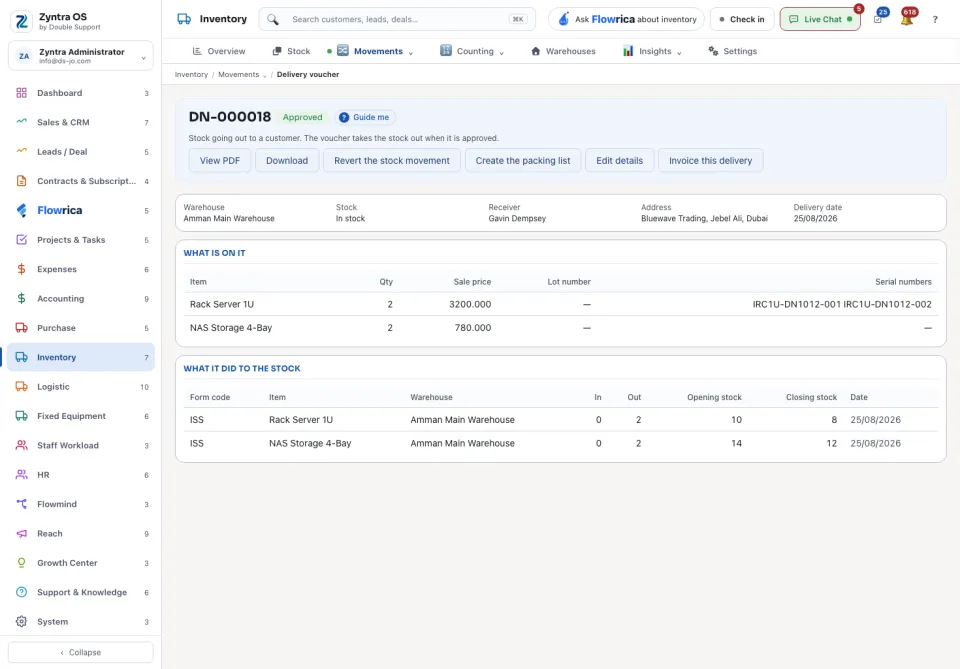Open the Accounting sidebar icon
Viewport: 960px width, 669px height.
tap(21, 299)
